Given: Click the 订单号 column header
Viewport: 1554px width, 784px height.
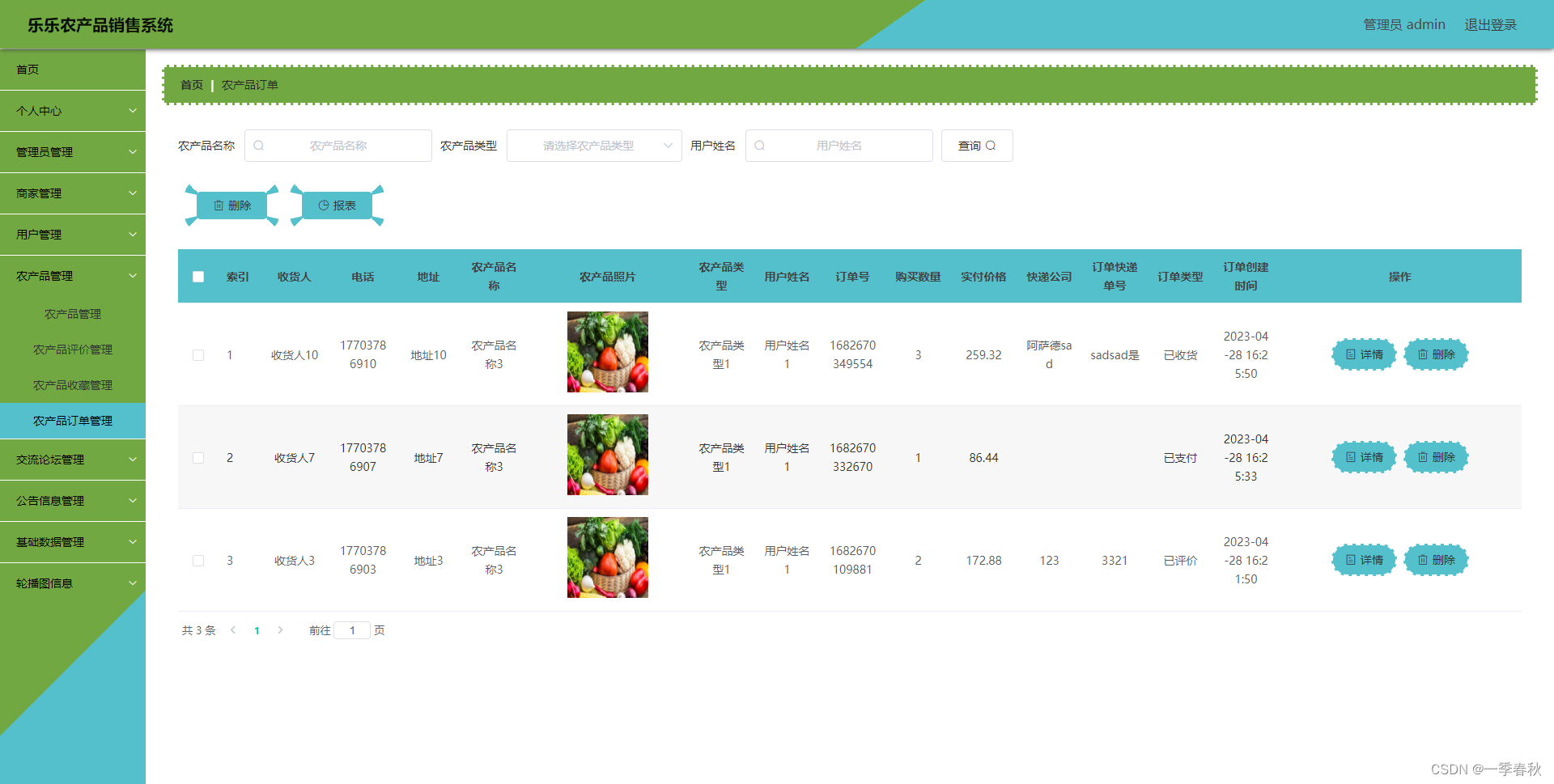Looking at the screenshot, I should [852, 277].
